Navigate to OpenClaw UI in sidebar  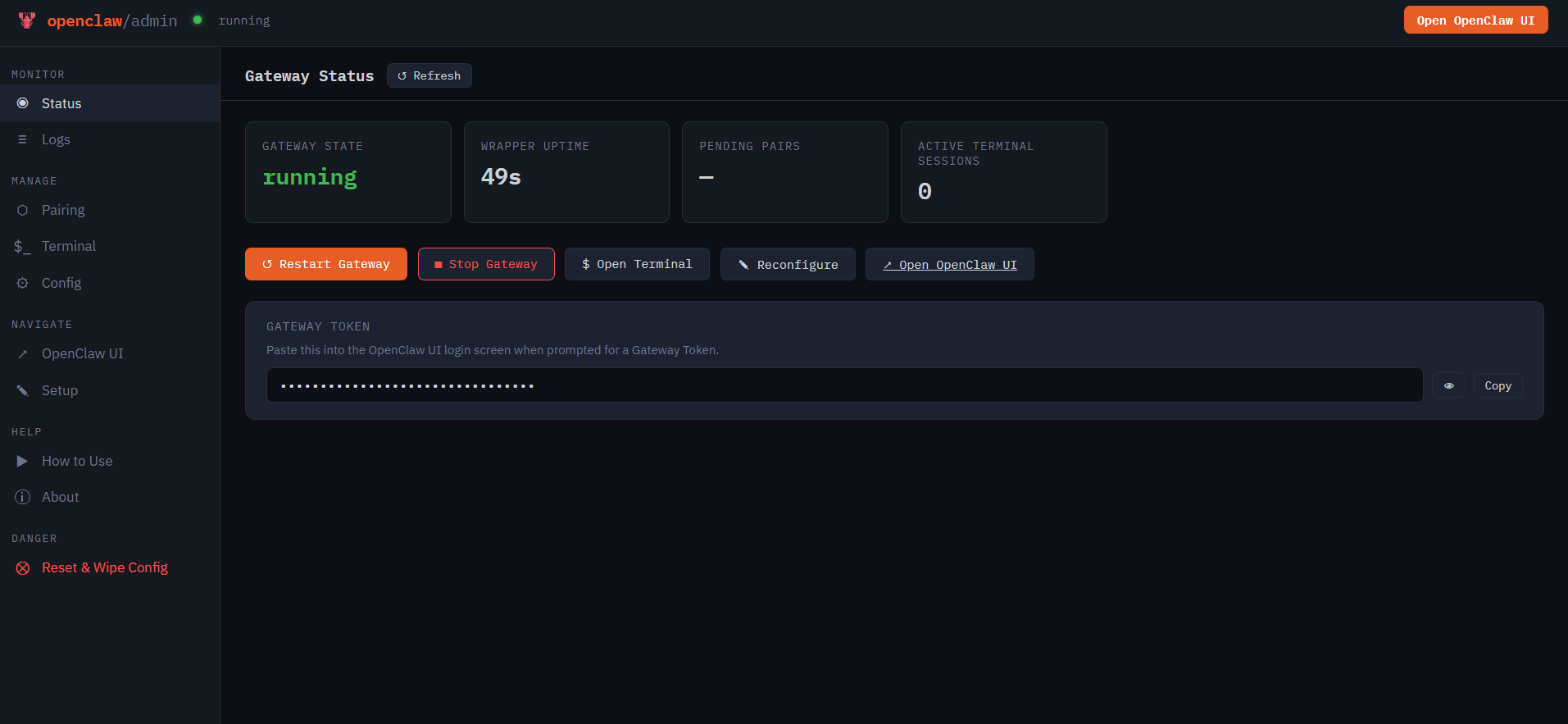[x=110, y=354]
